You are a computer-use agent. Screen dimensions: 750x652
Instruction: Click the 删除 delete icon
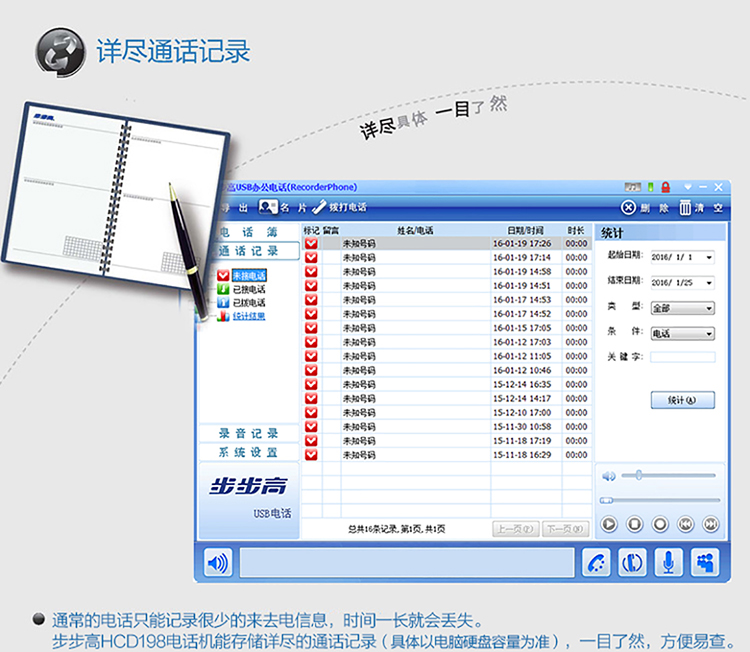click(628, 208)
